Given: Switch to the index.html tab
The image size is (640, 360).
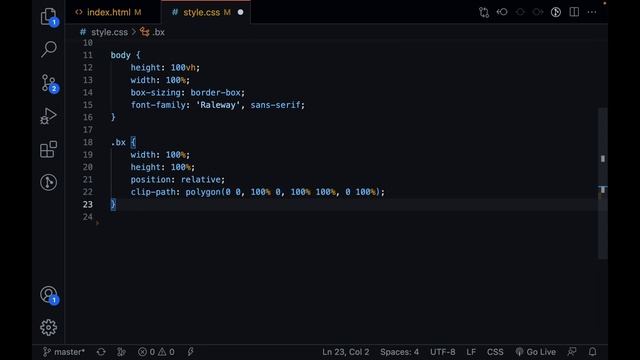Looking at the screenshot, I should click(108, 12).
